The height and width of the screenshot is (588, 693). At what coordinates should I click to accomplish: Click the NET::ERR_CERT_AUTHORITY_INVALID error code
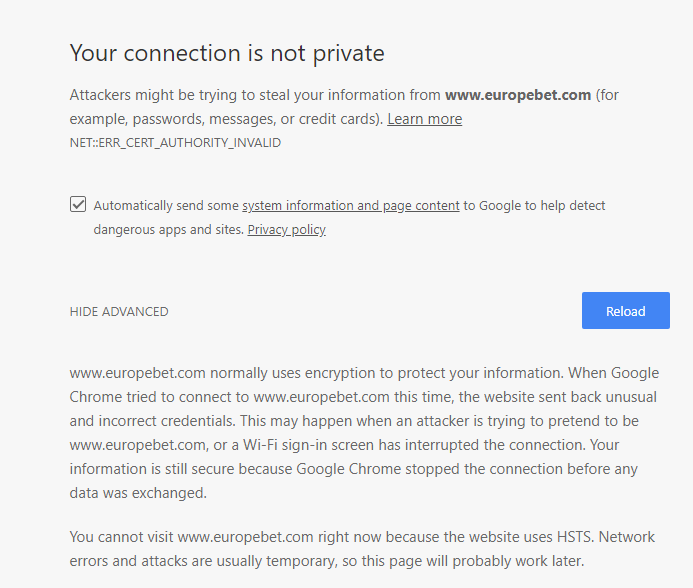[x=175, y=143]
